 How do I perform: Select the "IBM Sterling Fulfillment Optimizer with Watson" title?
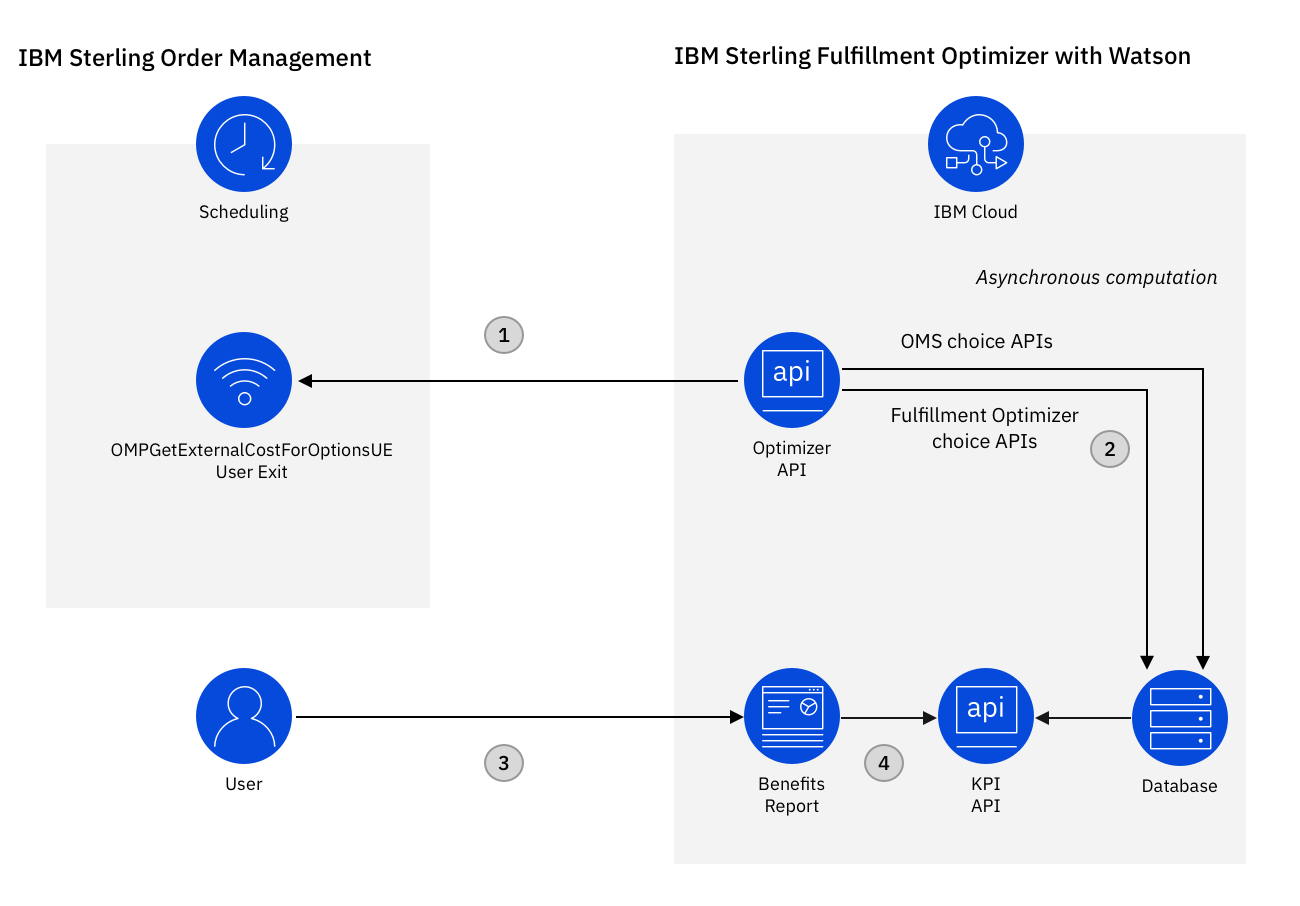[x=932, y=56]
